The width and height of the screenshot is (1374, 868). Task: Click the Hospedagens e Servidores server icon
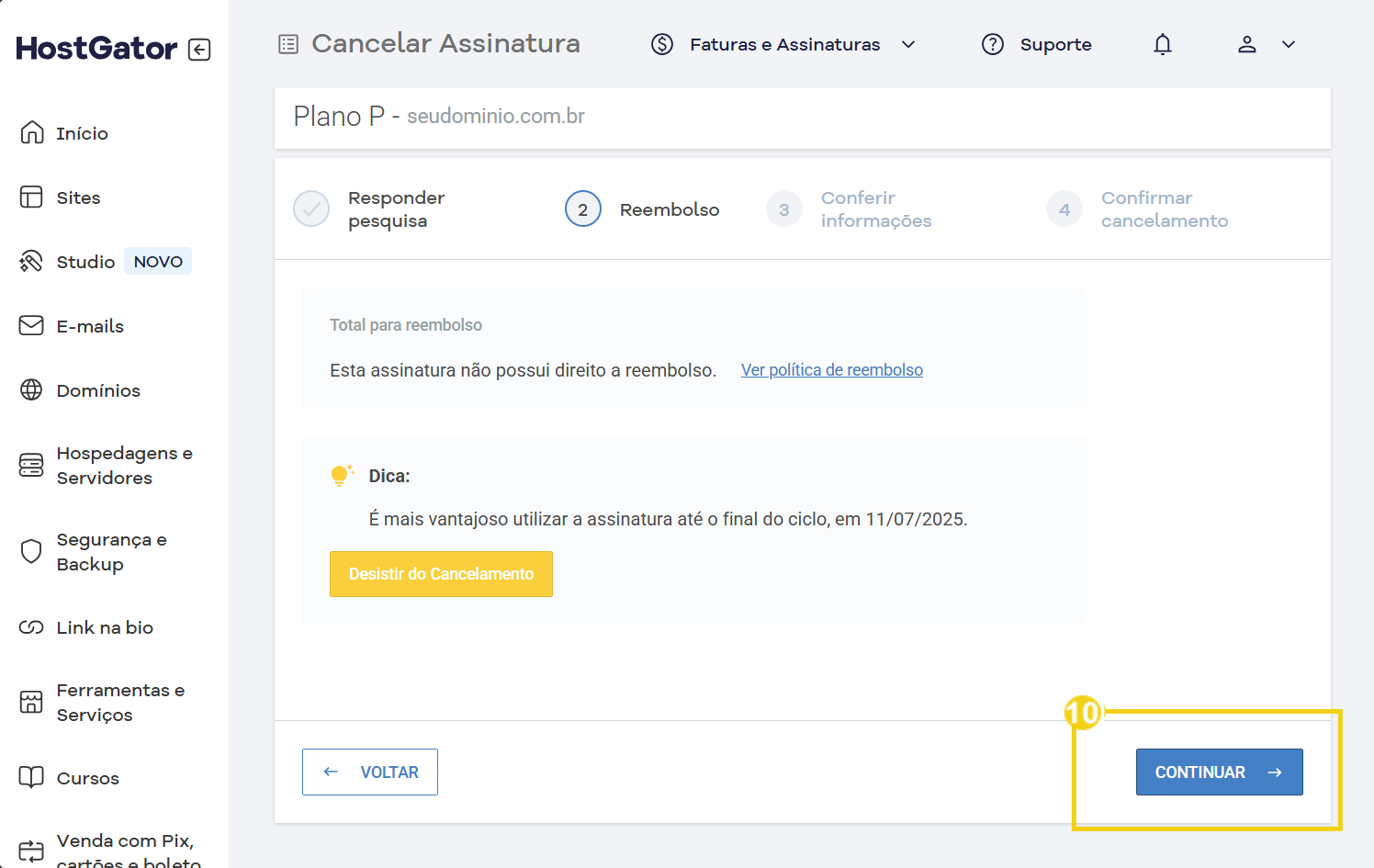[x=31, y=465]
